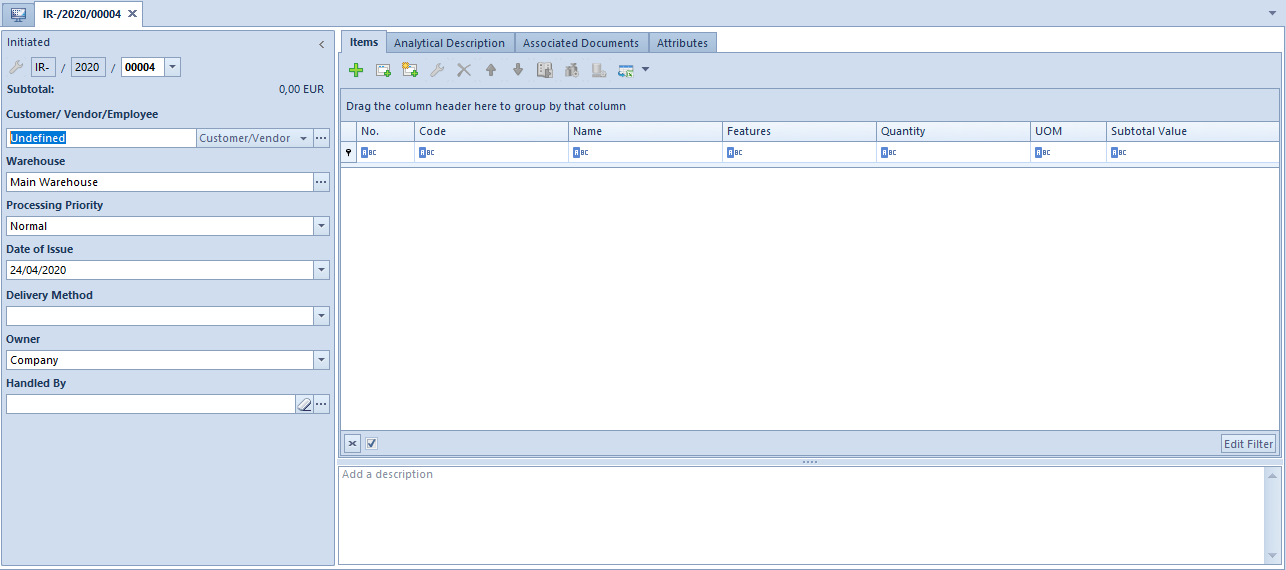Click the add item through form icon
Image resolution: width=1286 pixels, height=570 pixels.
pyautogui.click(x=383, y=70)
